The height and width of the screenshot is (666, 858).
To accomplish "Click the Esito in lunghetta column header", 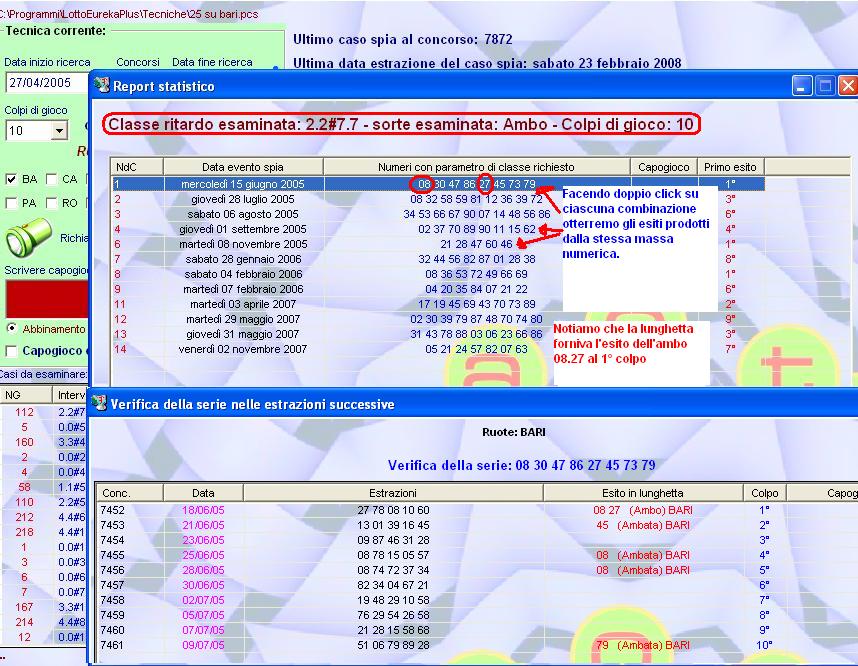I will [x=643, y=493].
